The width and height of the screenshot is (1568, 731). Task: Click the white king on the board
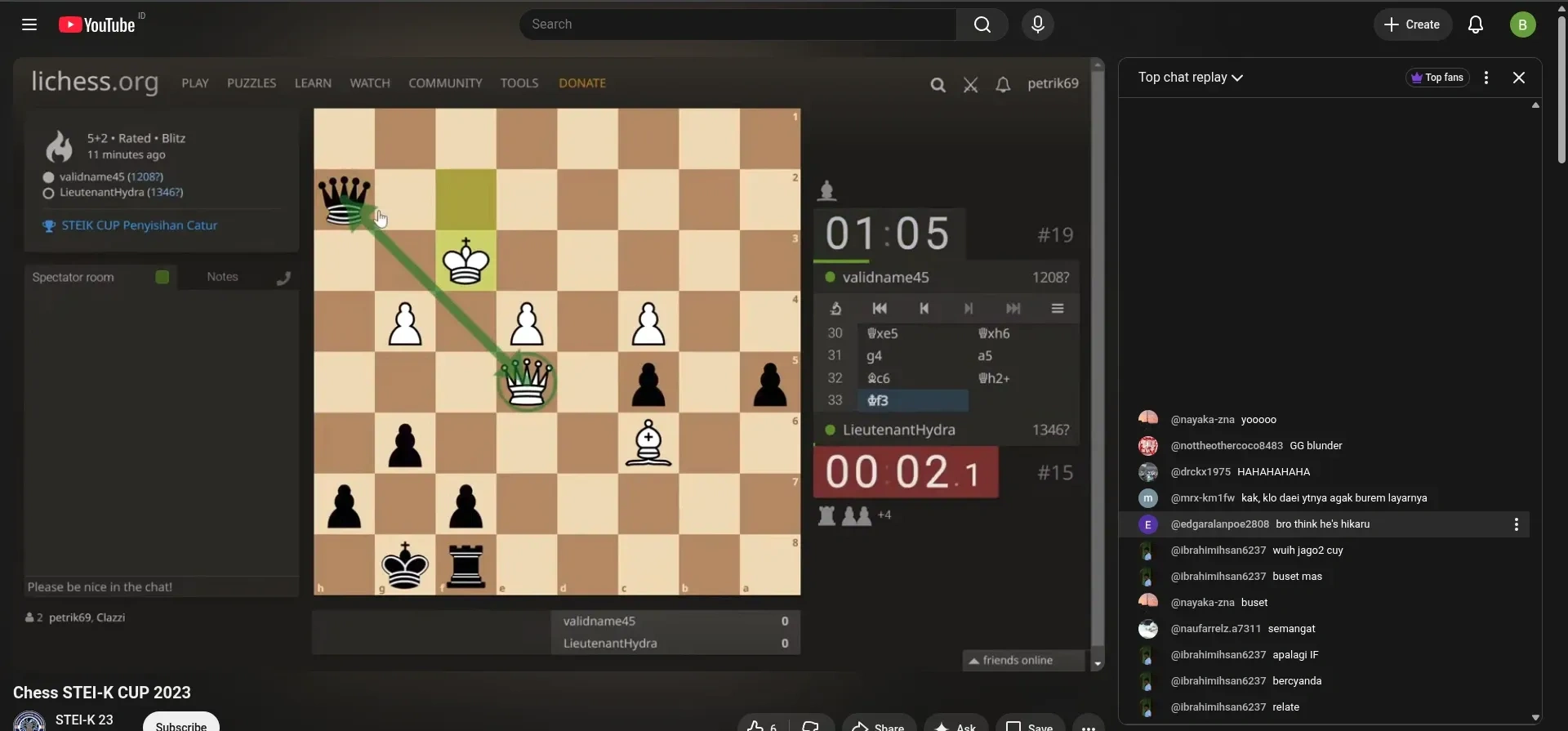pos(465,261)
